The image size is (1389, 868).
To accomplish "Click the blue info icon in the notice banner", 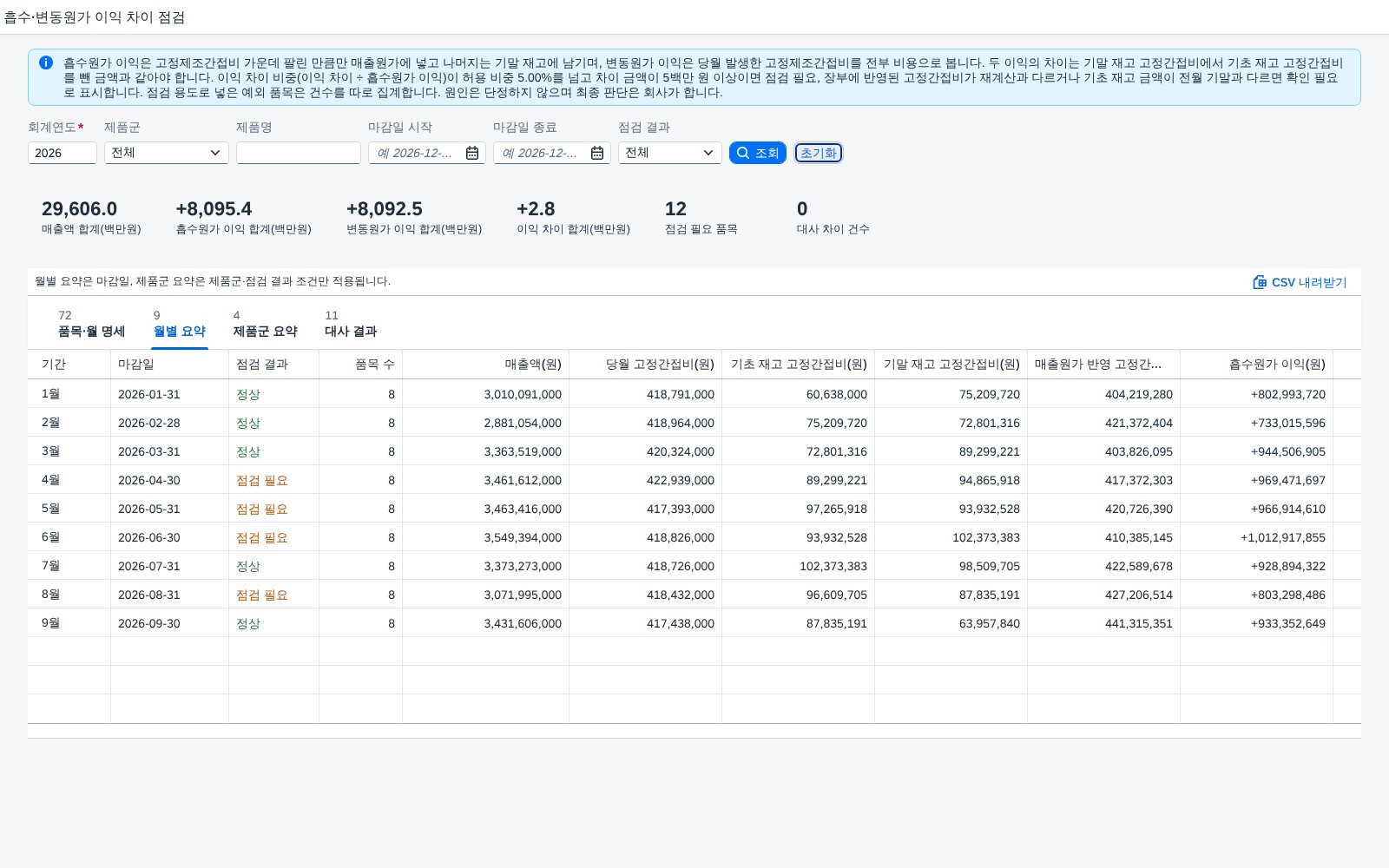I will (46, 62).
